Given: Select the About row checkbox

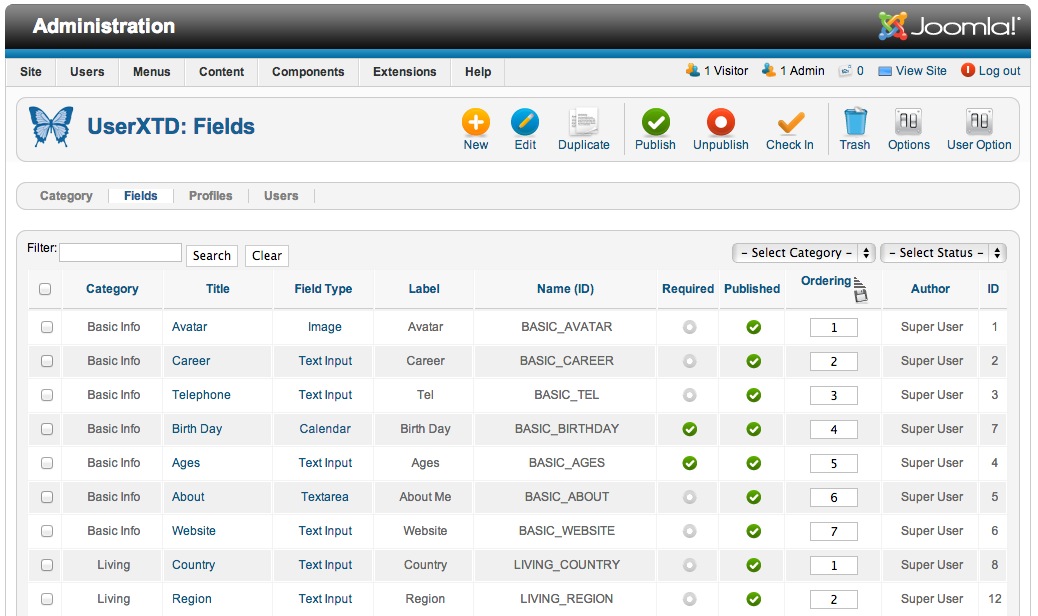Looking at the screenshot, I should coord(47,497).
